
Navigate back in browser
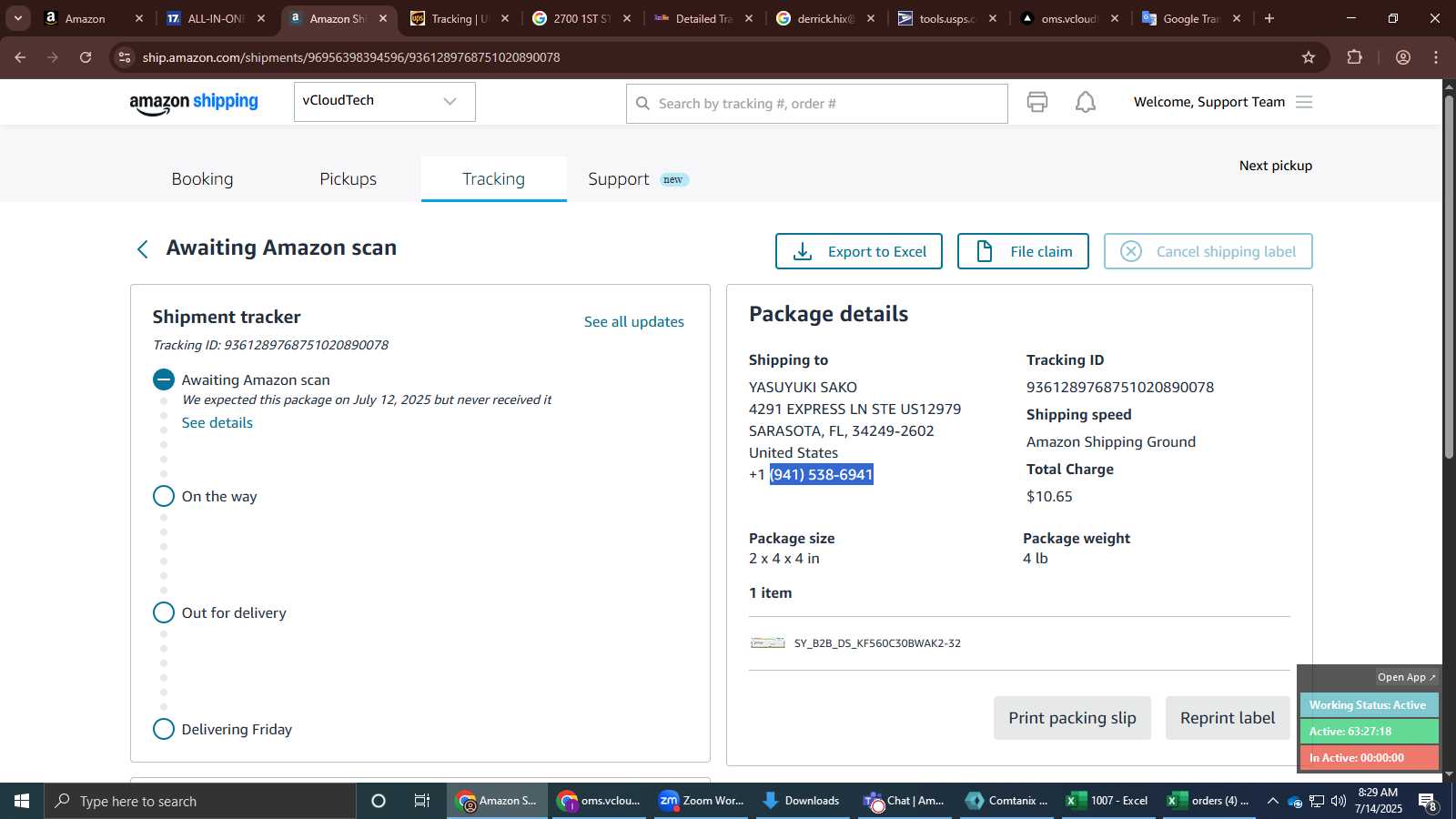20,57
